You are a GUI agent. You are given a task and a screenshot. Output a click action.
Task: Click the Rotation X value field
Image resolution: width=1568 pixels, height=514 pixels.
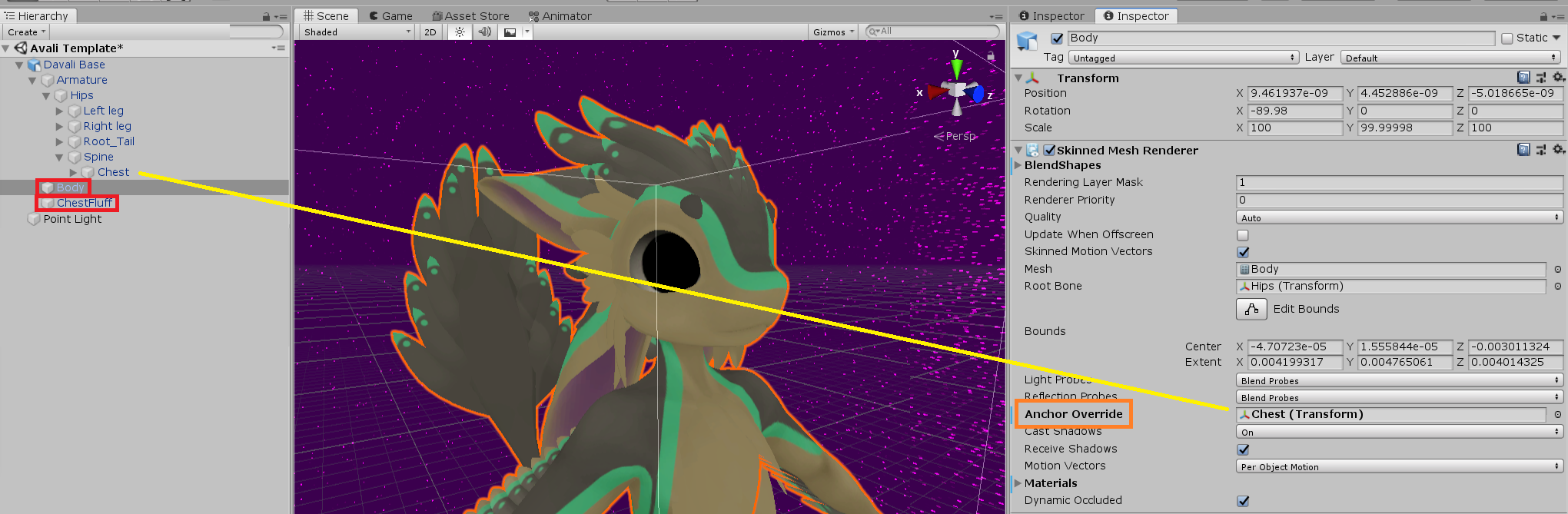point(1295,111)
